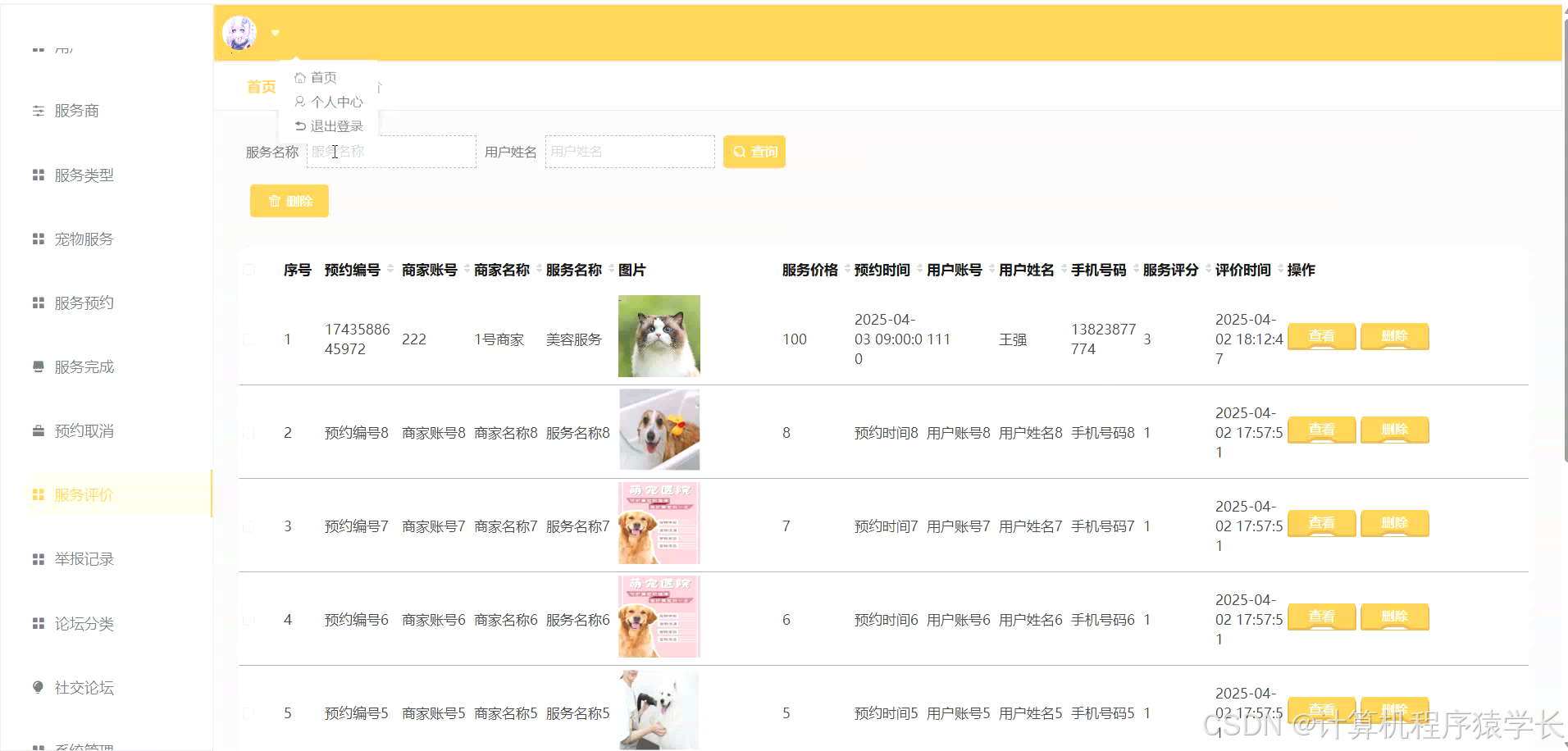Screen dimensions: 1568x751
Task: Open the corgi image thumbnail in row 2
Action: 659,430
